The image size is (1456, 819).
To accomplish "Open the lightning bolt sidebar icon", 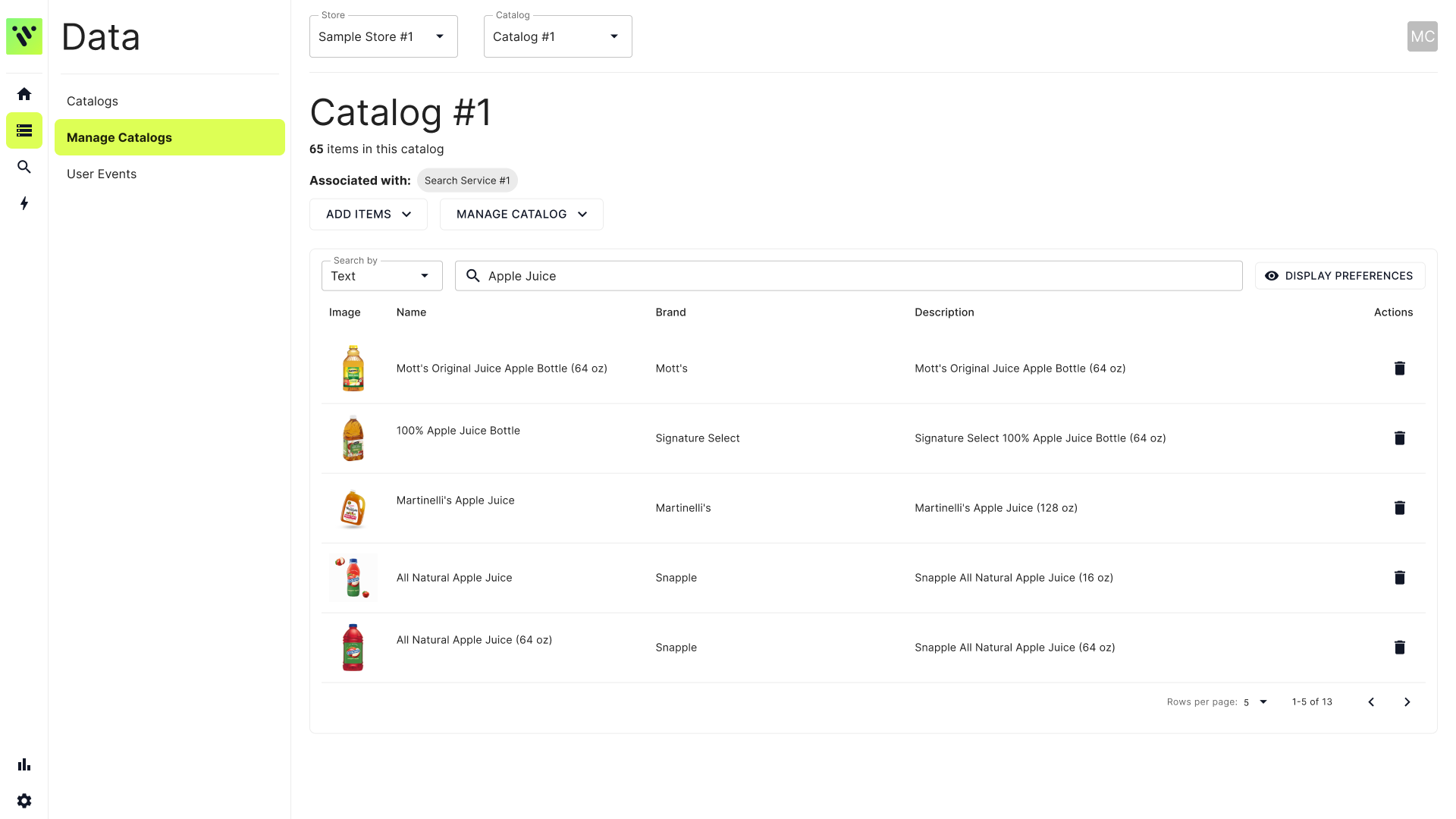I will click(x=24, y=203).
